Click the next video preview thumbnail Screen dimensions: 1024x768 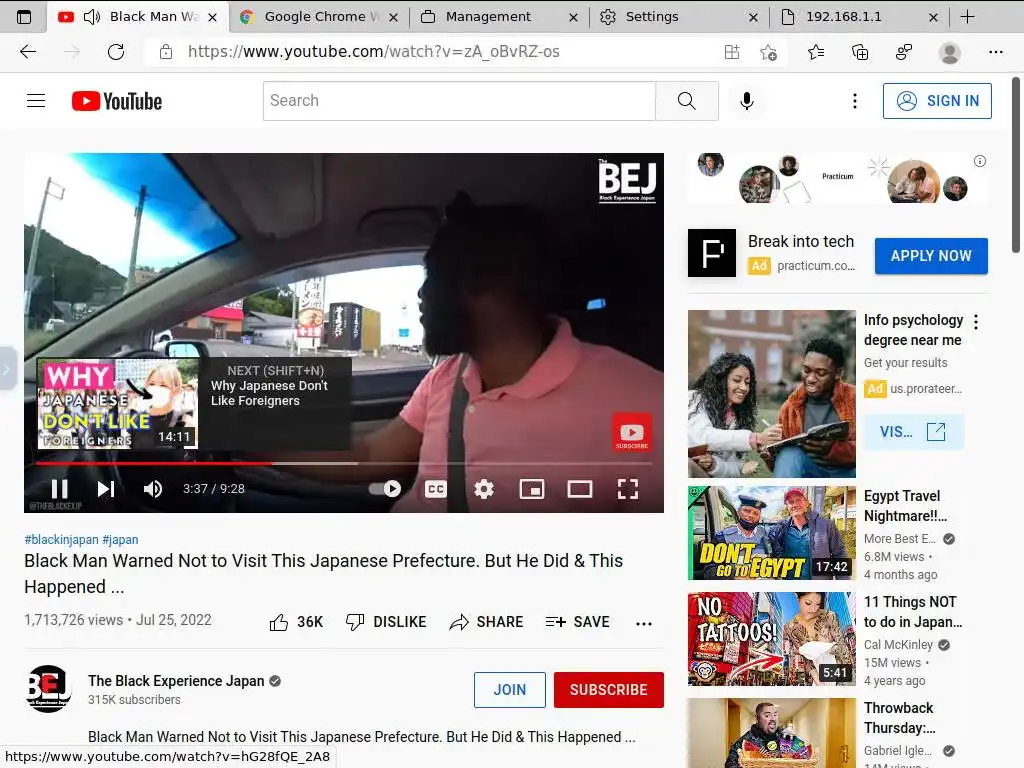(118, 403)
